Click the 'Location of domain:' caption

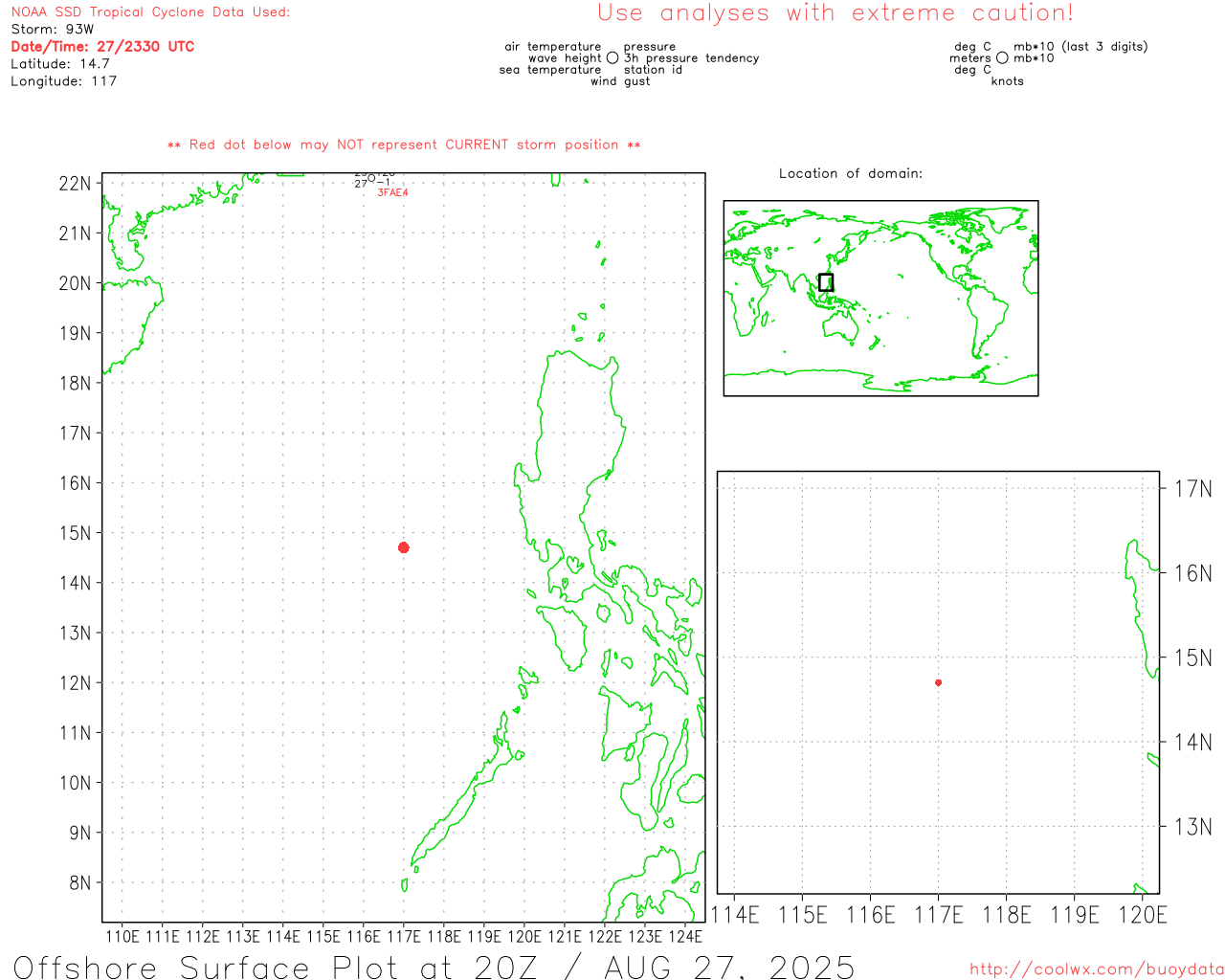pos(851,173)
